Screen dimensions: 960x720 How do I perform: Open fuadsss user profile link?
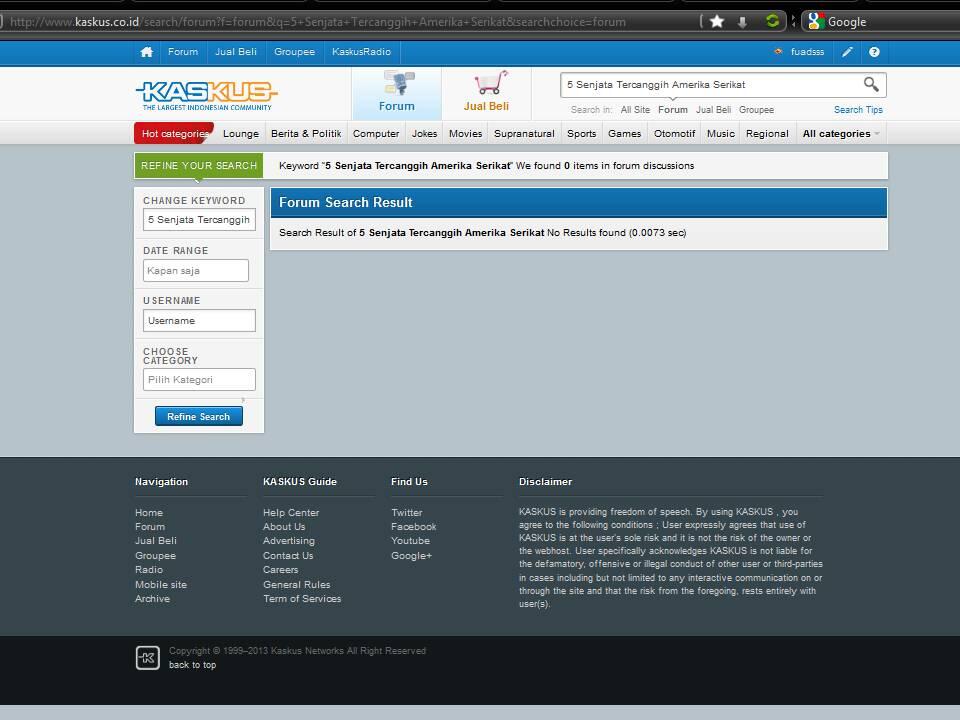pyautogui.click(x=808, y=52)
